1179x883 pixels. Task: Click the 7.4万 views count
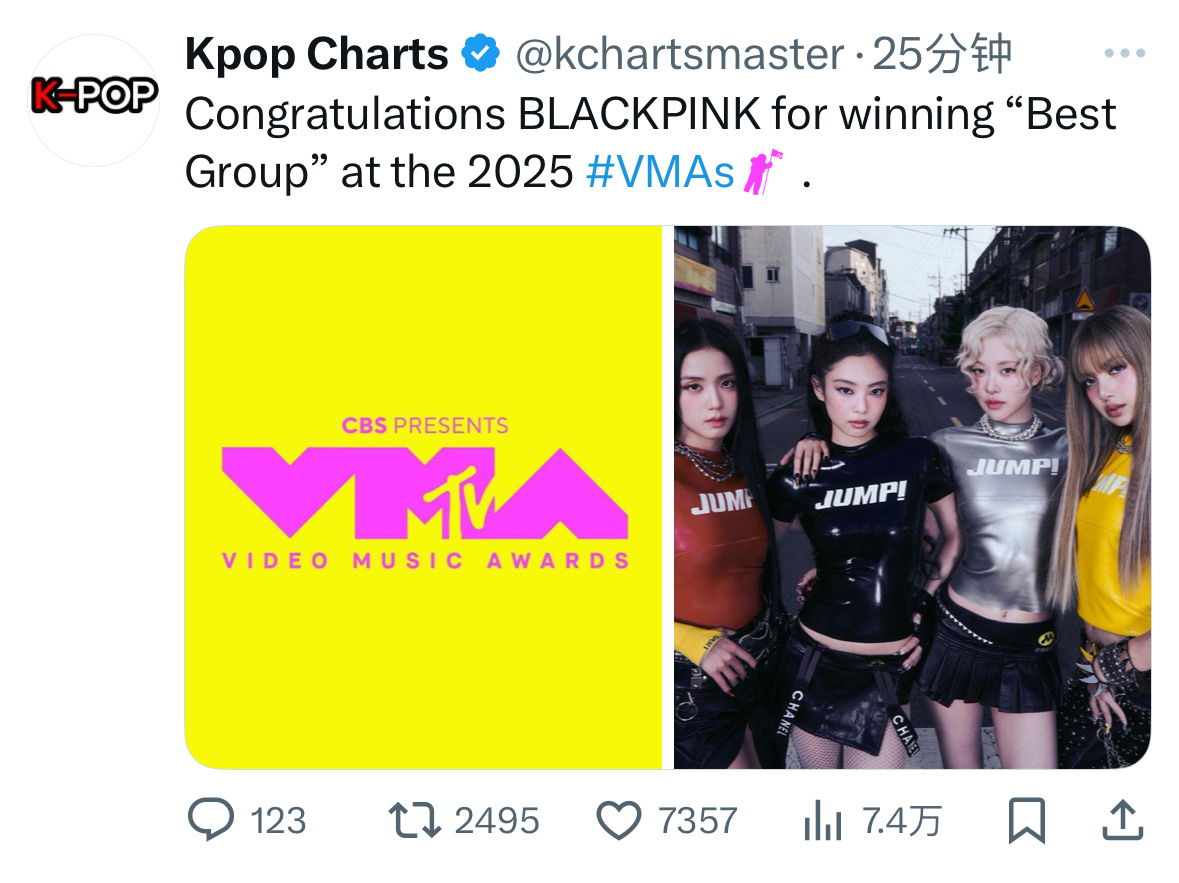(902, 821)
